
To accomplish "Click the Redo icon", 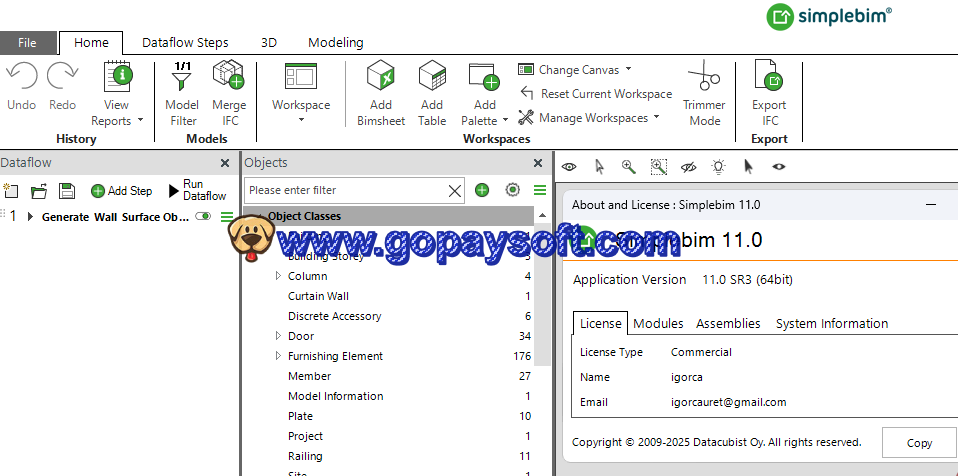I will click(x=62, y=76).
